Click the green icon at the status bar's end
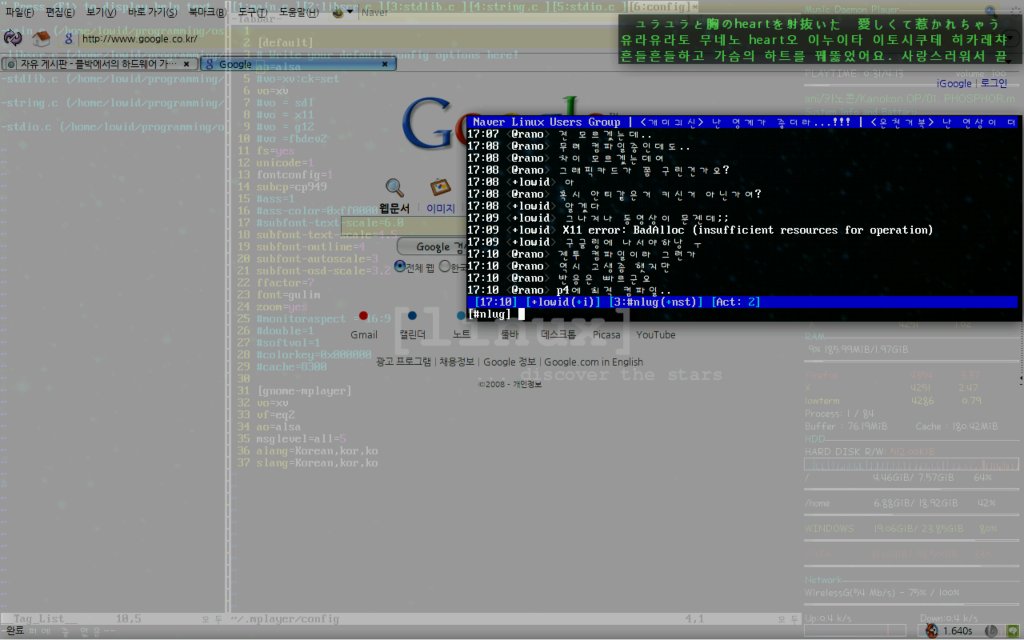This screenshot has width=1024, height=640. point(1012,631)
